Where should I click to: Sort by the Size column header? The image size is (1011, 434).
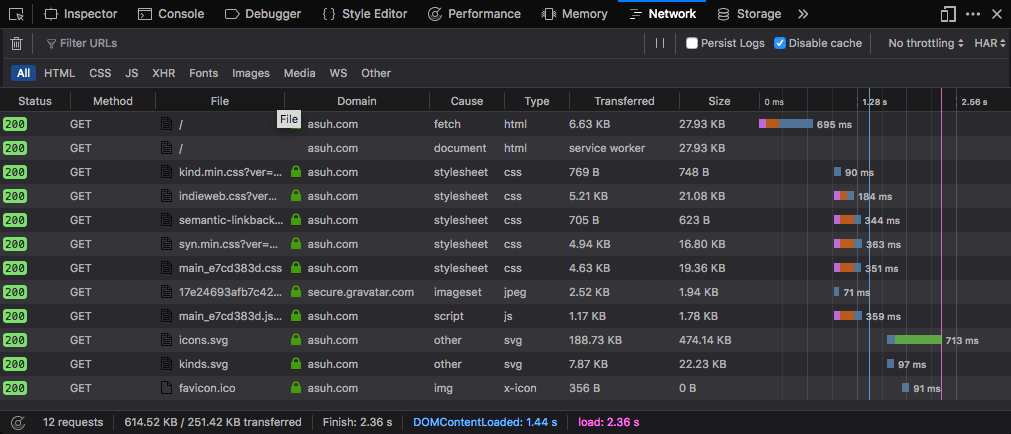[719, 101]
